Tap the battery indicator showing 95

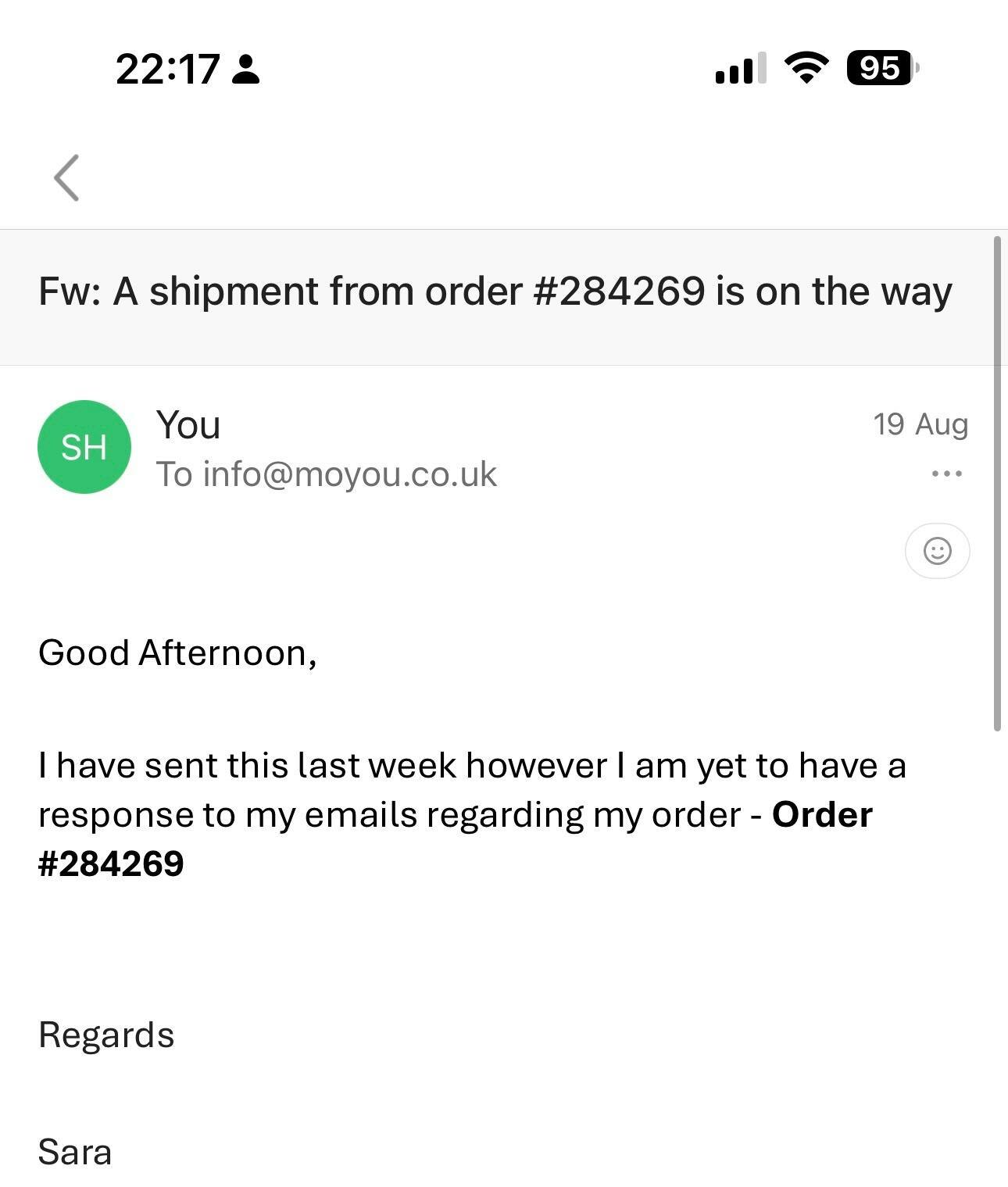coord(882,68)
